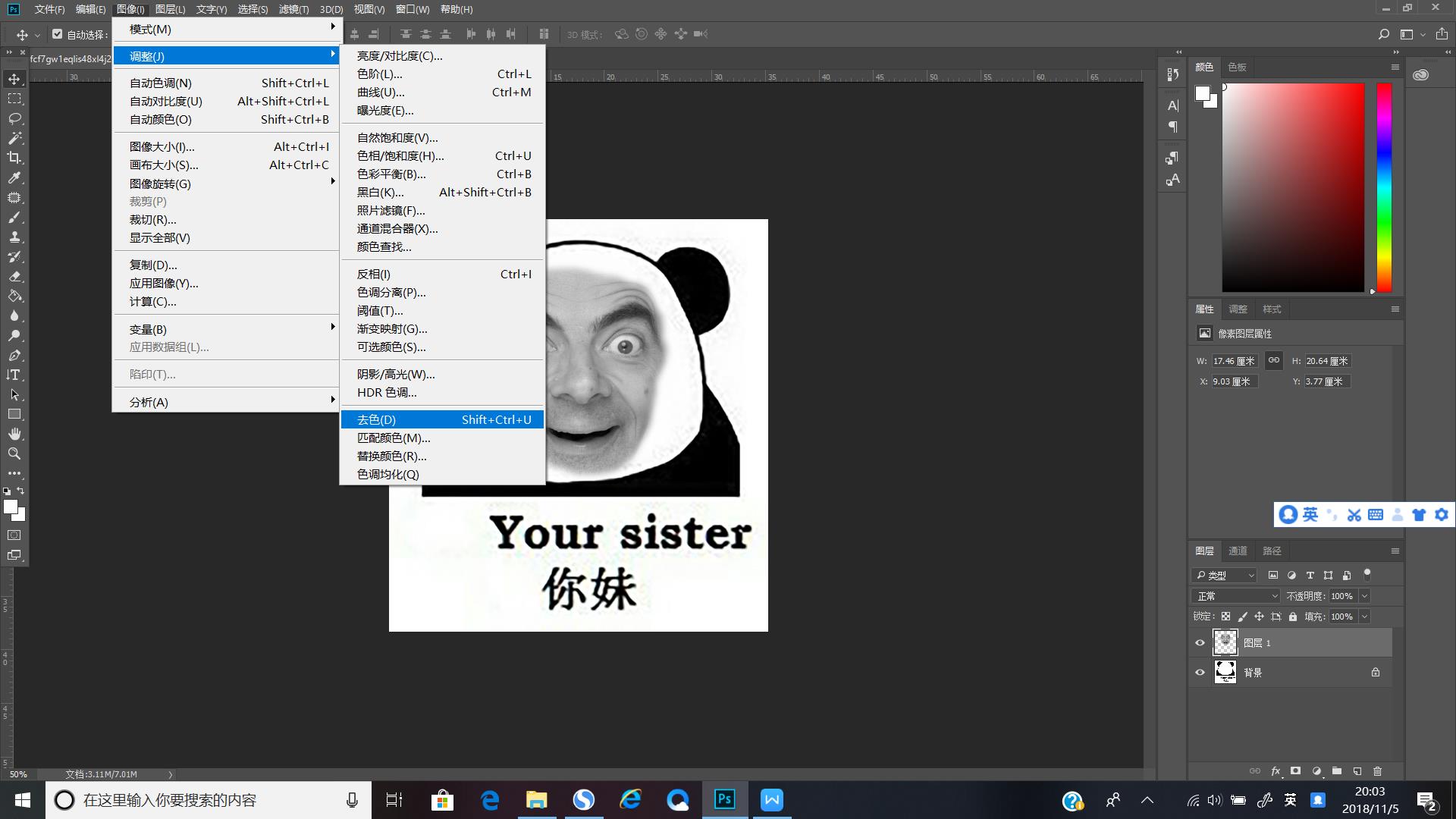1456x819 pixels.
Task: Open the layer filter 类型 dropdown
Action: [1224, 576]
